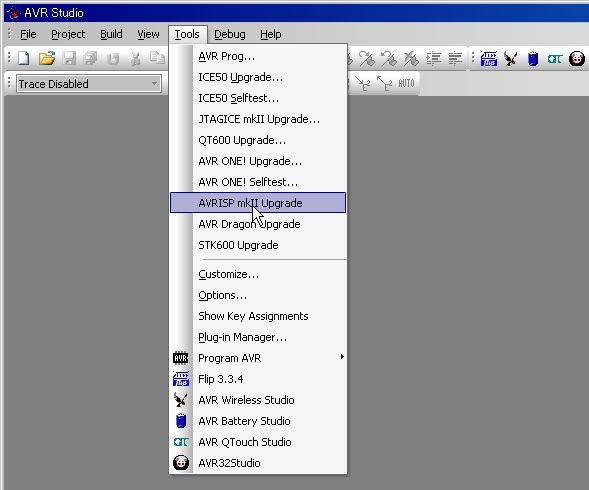The width and height of the screenshot is (589, 490).
Task: Click the Flip icon in top-right toolbar
Action: tap(489, 59)
